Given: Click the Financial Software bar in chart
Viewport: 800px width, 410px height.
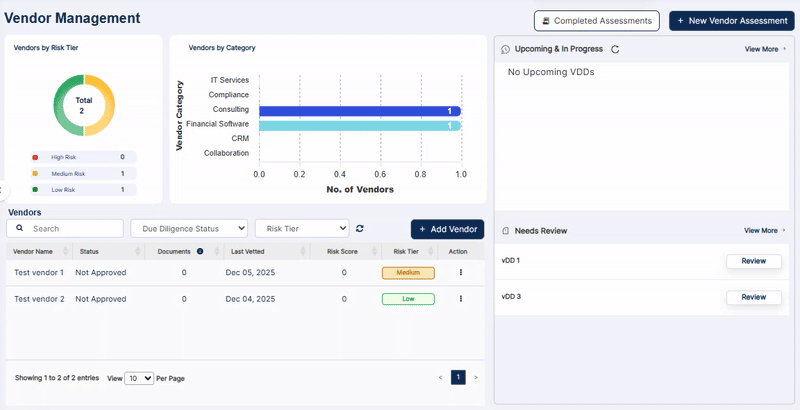Looking at the screenshot, I should [x=360, y=125].
